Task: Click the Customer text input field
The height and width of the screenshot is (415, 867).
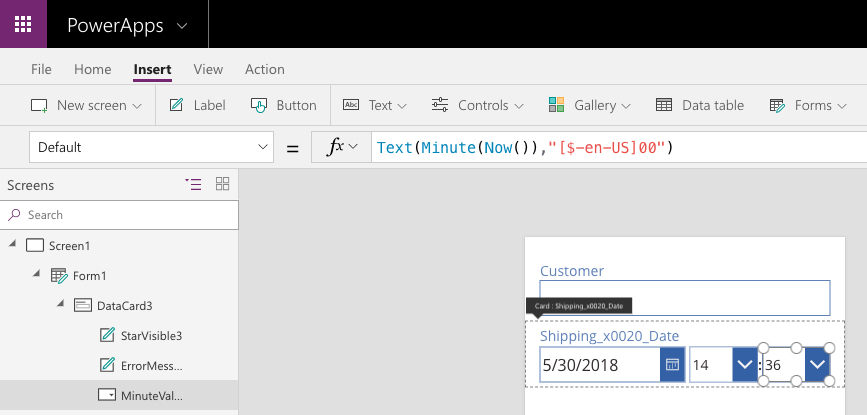Action: coord(685,298)
